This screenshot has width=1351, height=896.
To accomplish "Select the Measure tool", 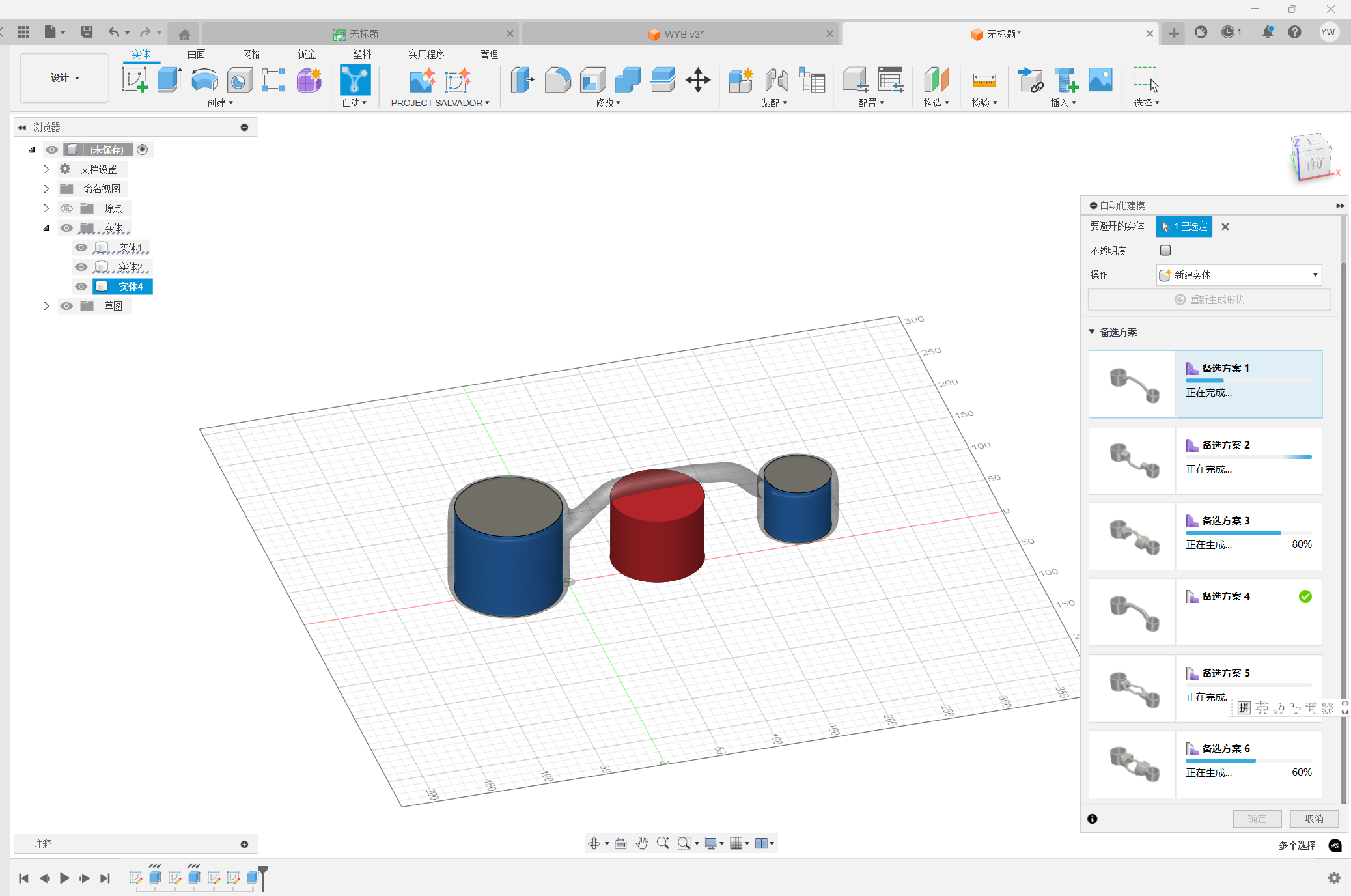I will click(984, 80).
